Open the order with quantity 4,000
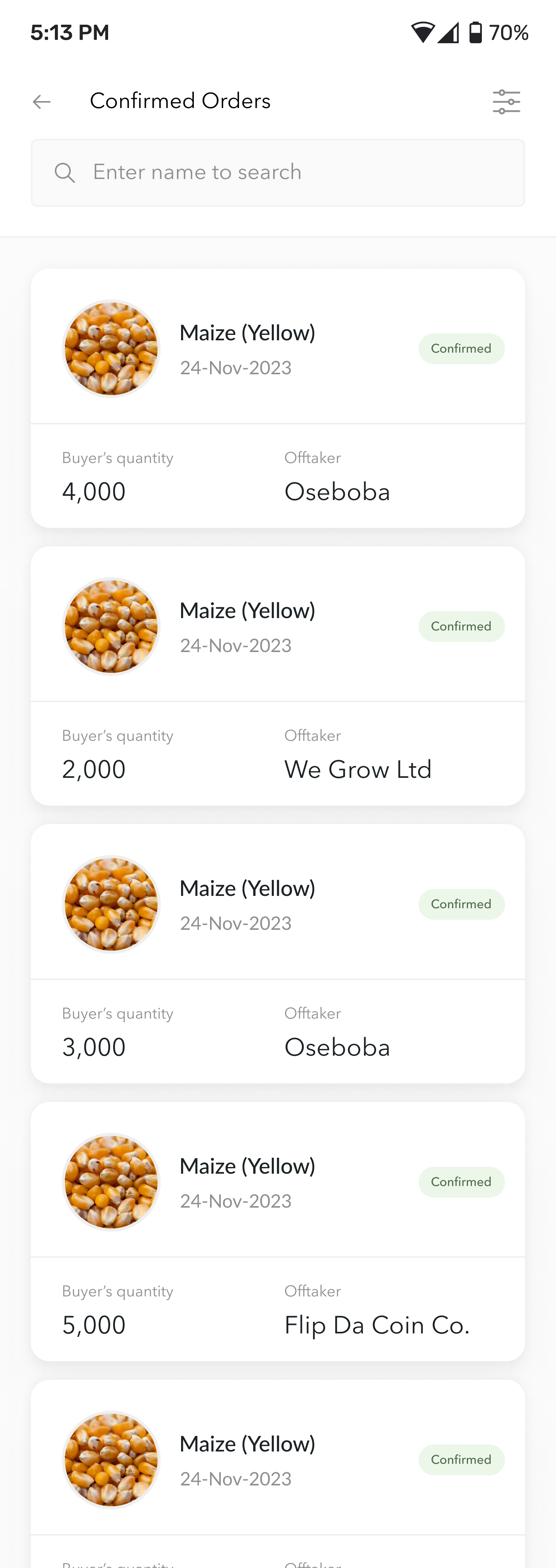The width and height of the screenshot is (556, 1568). 278,398
